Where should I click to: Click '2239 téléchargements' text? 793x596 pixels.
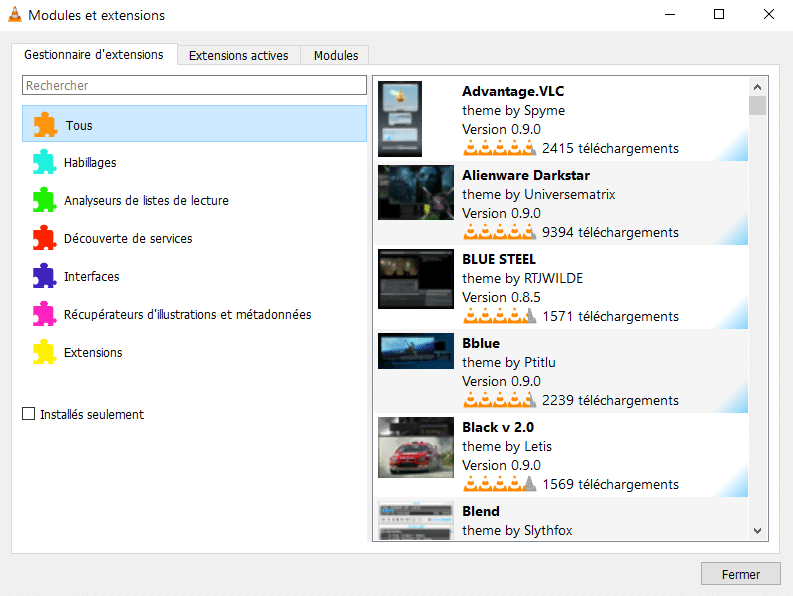click(610, 400)
